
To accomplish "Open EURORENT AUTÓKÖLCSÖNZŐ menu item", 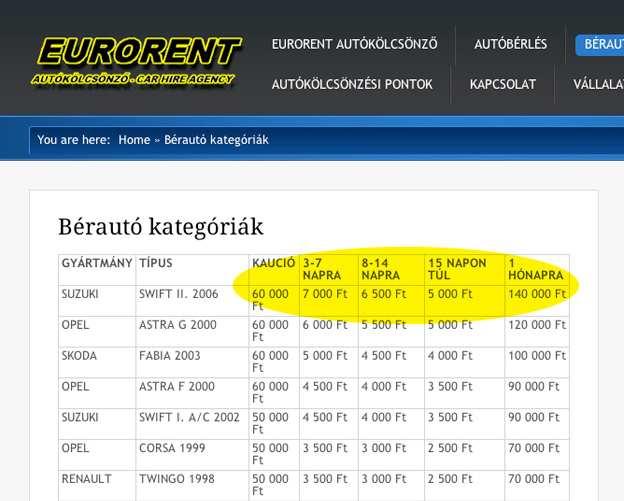I will [x=355, y=44].
